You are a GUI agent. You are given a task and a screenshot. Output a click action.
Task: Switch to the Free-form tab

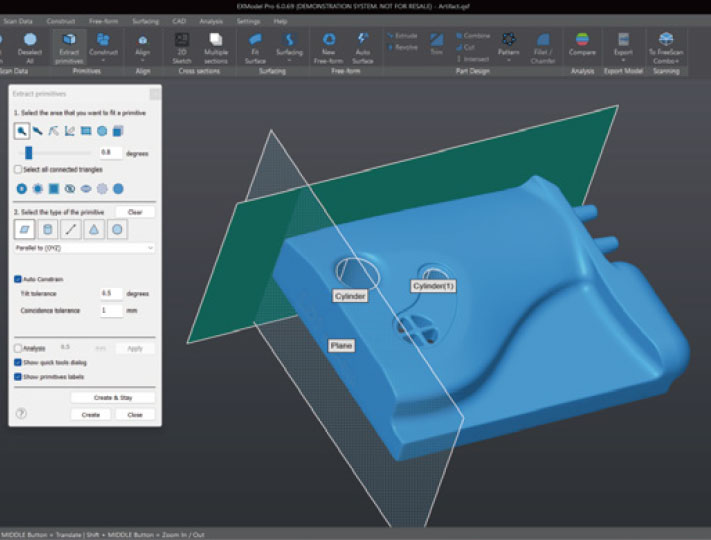103,20
